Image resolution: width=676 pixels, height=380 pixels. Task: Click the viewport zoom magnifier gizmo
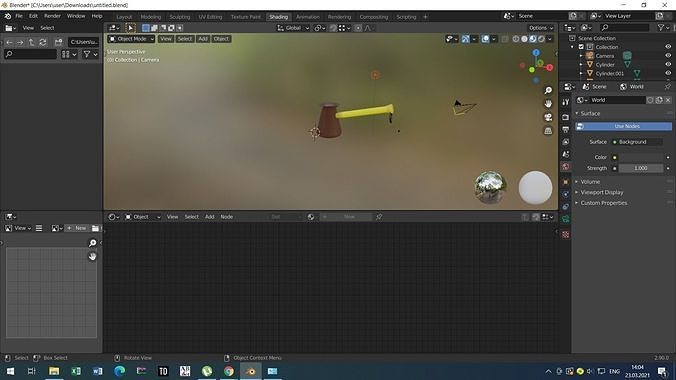click(548, 90)
